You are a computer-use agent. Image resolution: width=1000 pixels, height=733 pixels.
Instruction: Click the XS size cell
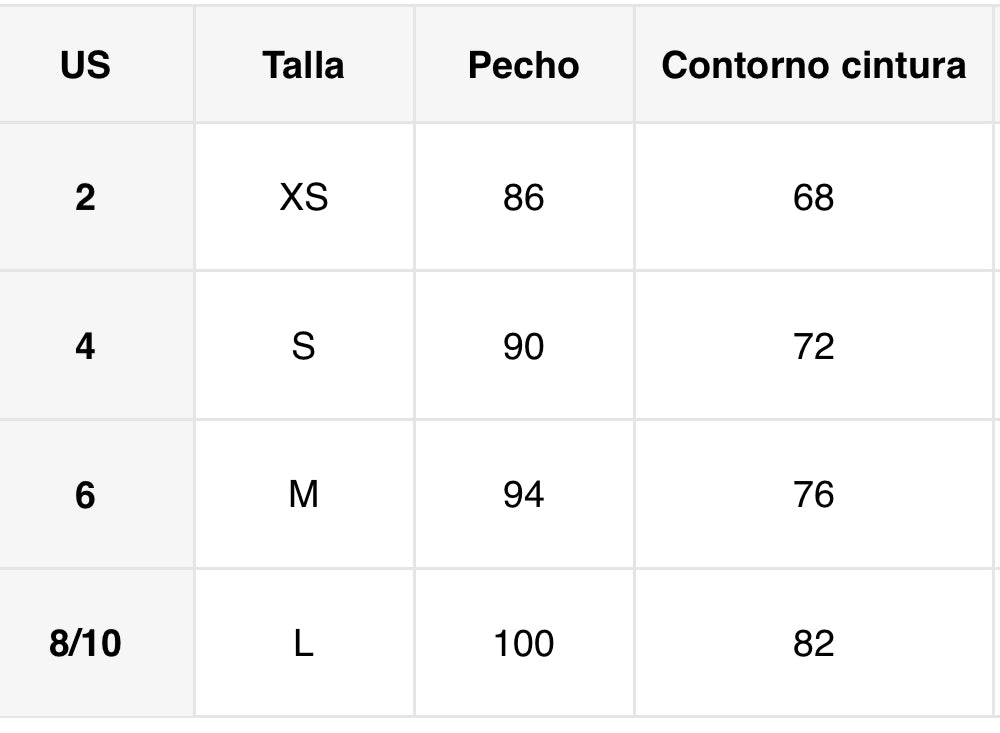click(303, 197)
